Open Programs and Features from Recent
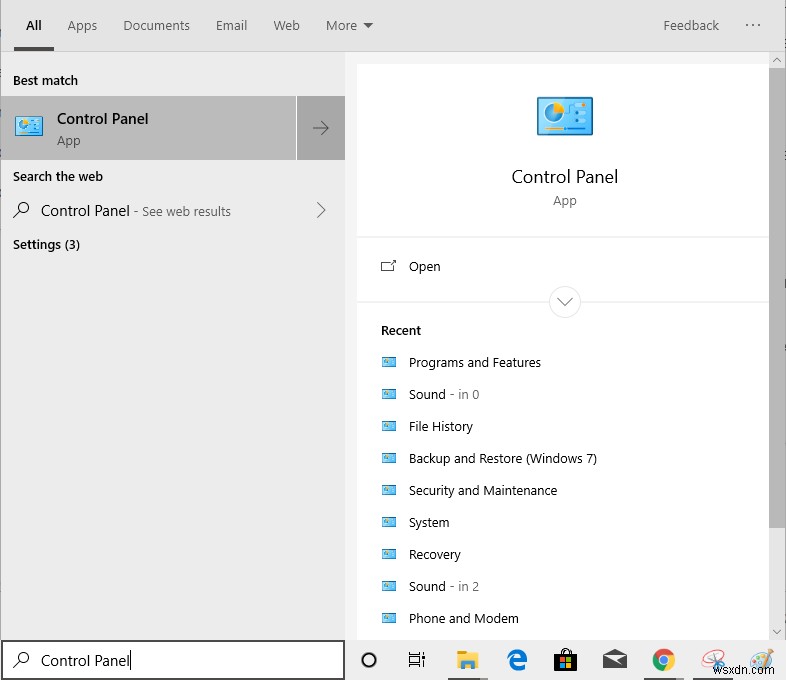The image size is (786, 680). (474, 363)
